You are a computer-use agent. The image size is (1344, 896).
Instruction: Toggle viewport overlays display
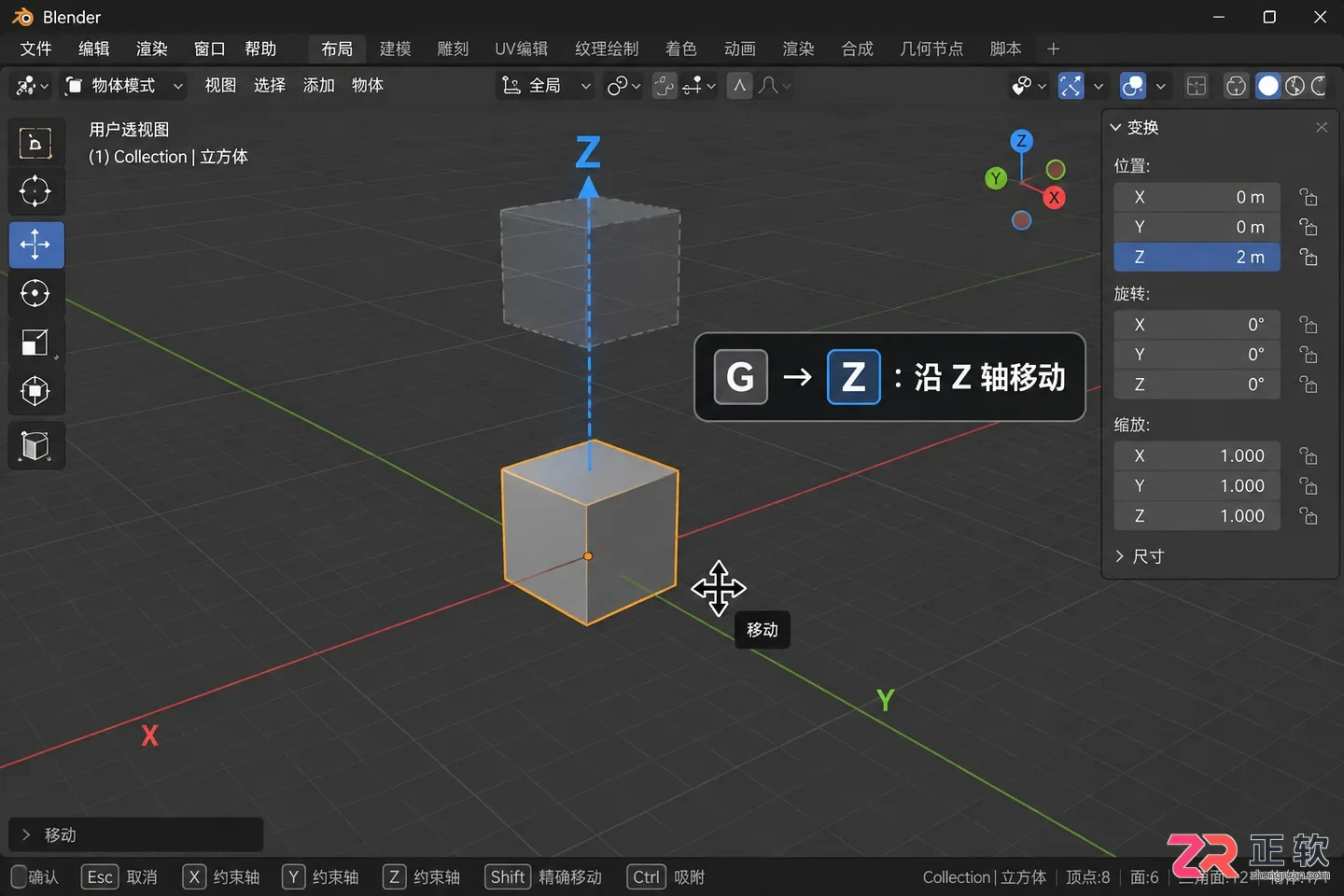point(1132,86)
